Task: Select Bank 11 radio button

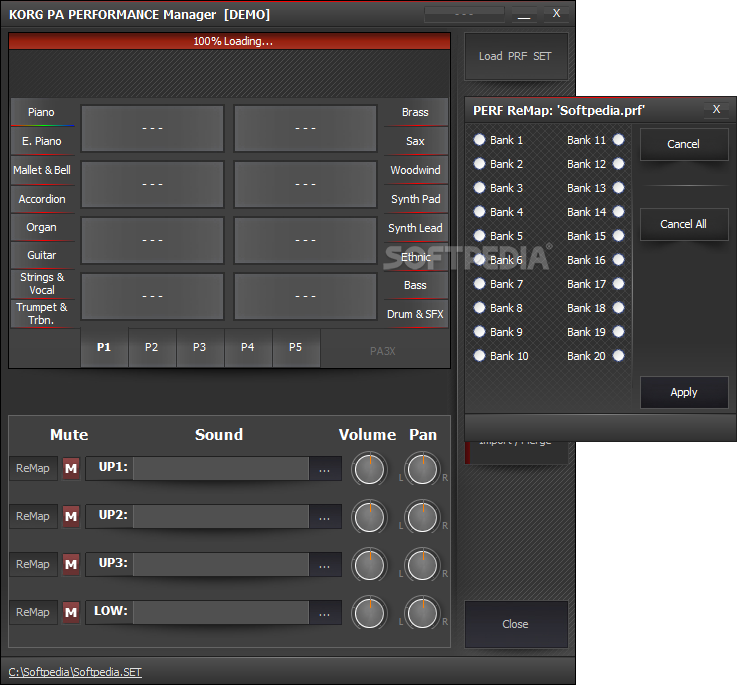Action: point(619,140)
